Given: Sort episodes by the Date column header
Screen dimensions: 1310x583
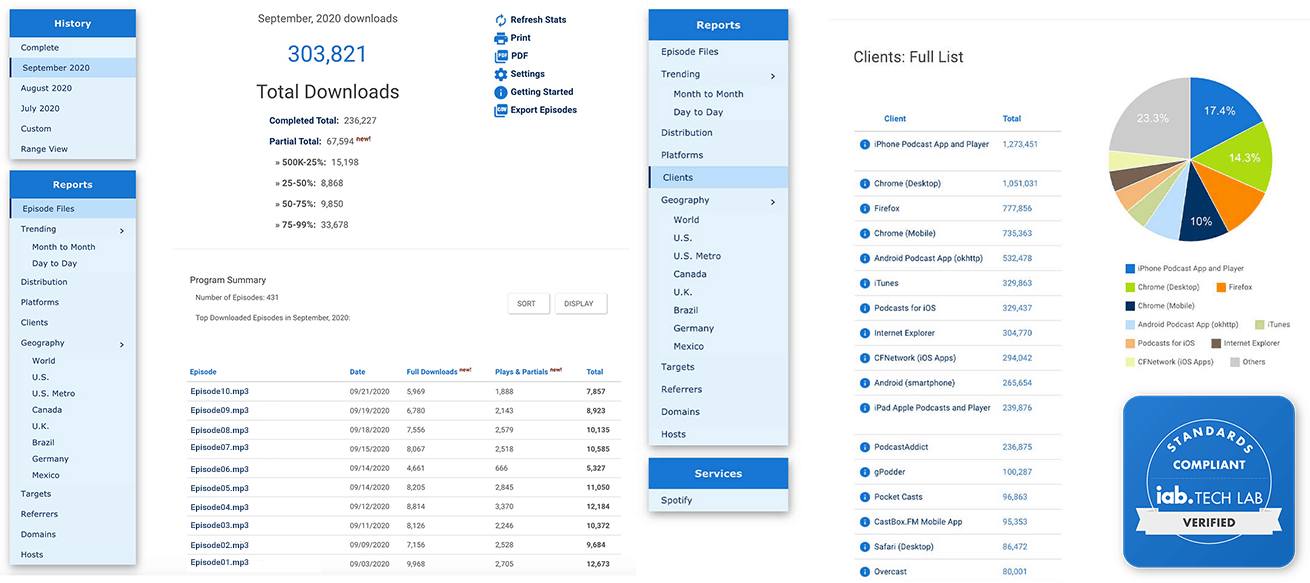Looking at the screenshot, I should pos(358,372).
